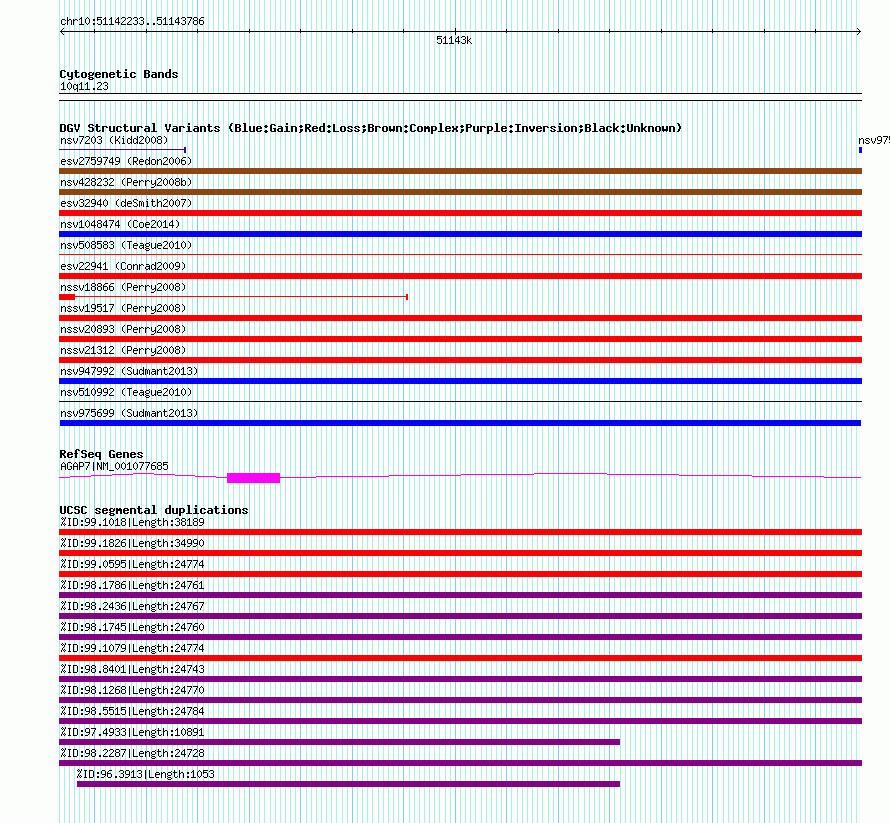The width and height of the screenshot is (890, 823).
Task: Select the magenta AGAP7 exon block
Action: [x=253, y=478]
